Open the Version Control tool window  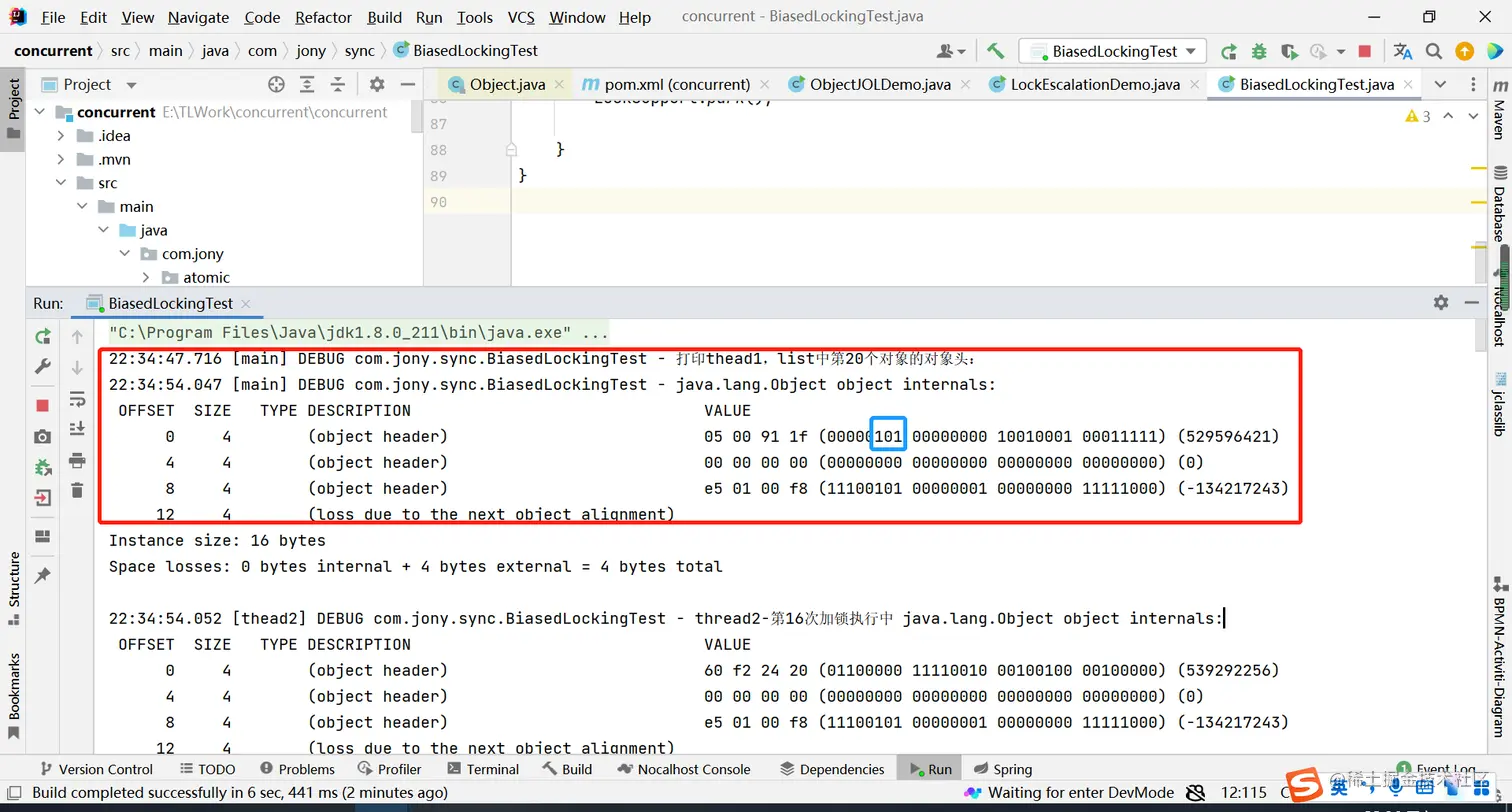pos(95,769)
